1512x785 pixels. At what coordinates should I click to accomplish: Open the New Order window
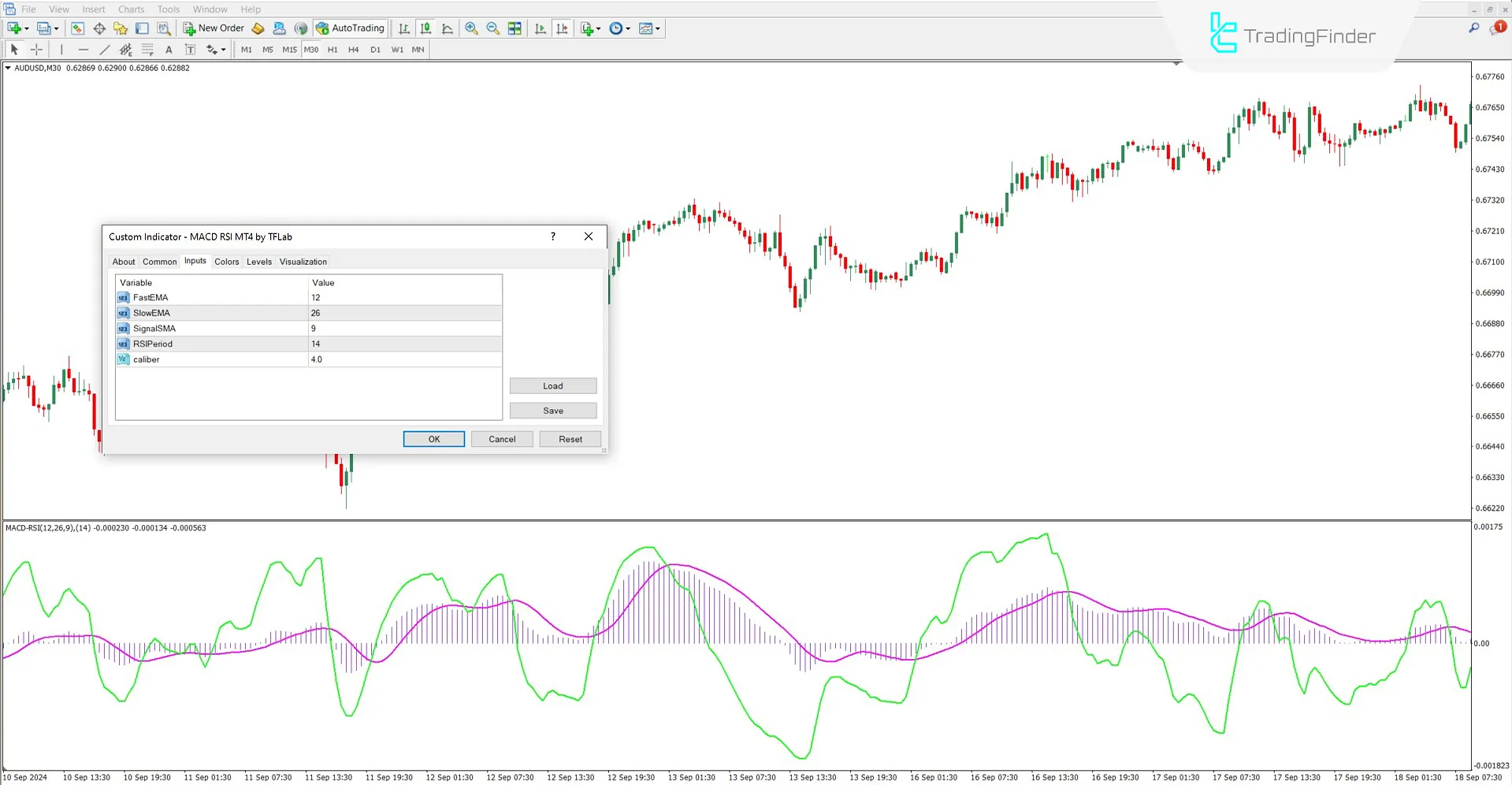coord(213,28)
